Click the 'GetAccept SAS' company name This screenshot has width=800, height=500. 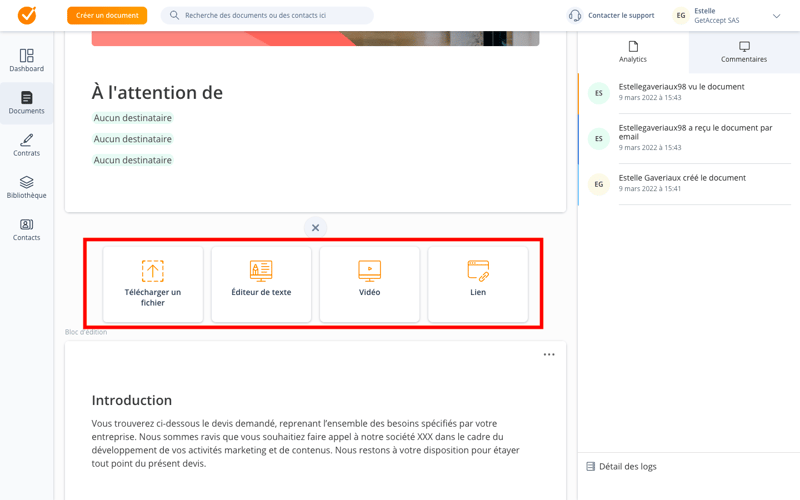click(x=716, y=20)
